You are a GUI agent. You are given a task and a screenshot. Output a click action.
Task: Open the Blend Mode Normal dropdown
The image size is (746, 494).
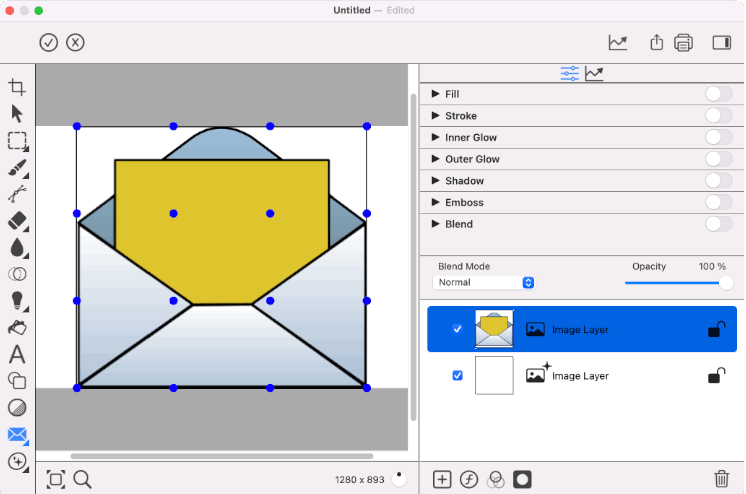[x=483, y=283]
